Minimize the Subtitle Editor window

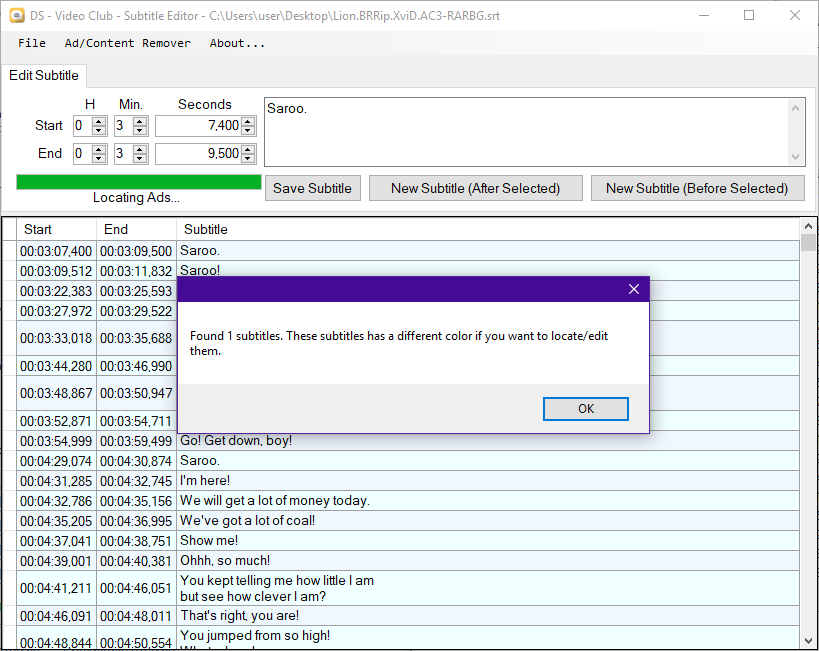(x=704, y=16)
